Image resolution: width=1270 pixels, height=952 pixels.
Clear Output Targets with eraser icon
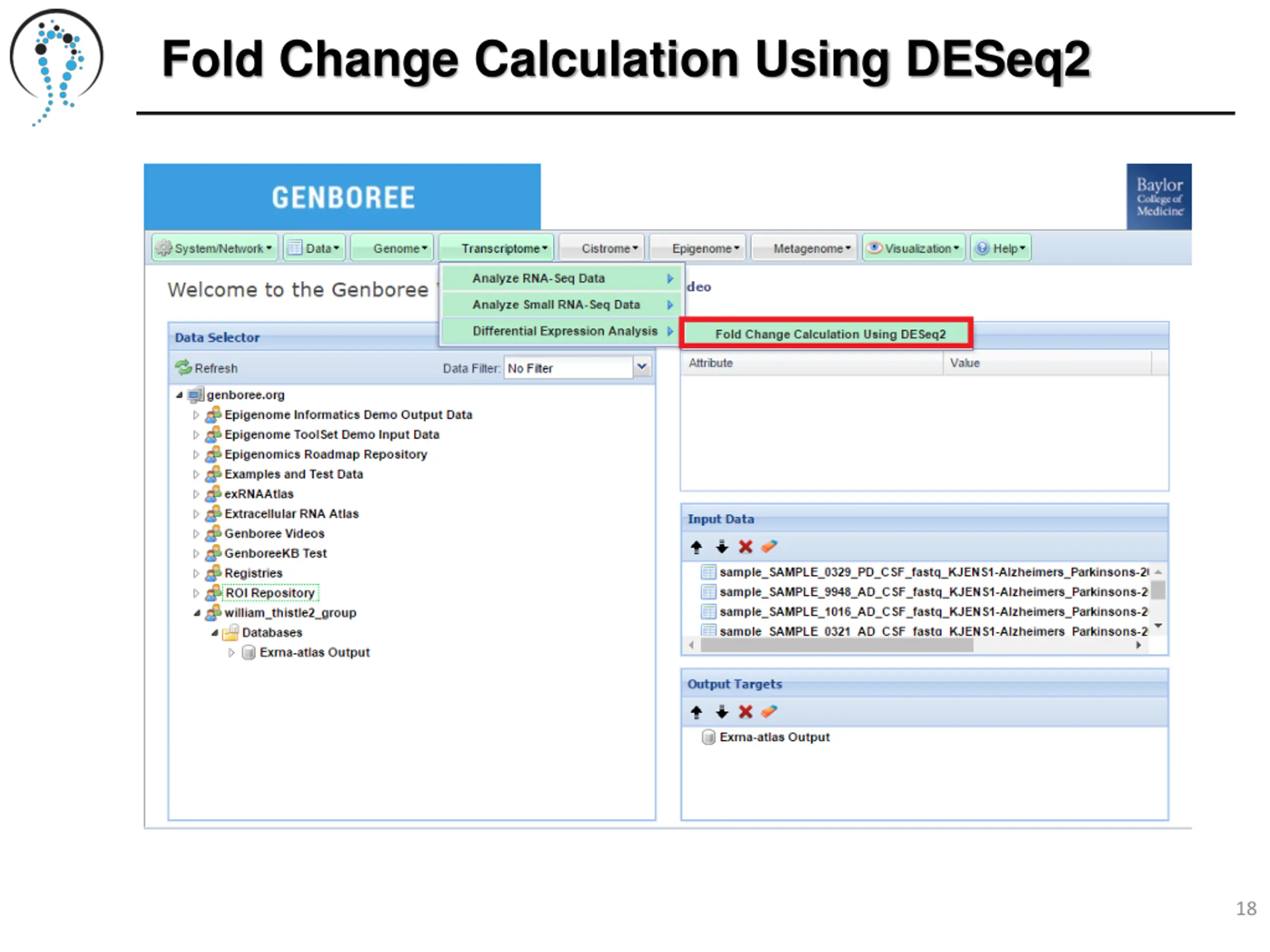pos(769,712)
